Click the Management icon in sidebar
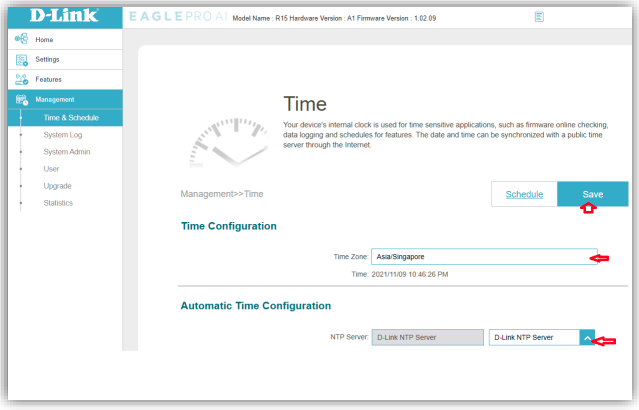Viewport: 639px width, 410px height. 19,99
